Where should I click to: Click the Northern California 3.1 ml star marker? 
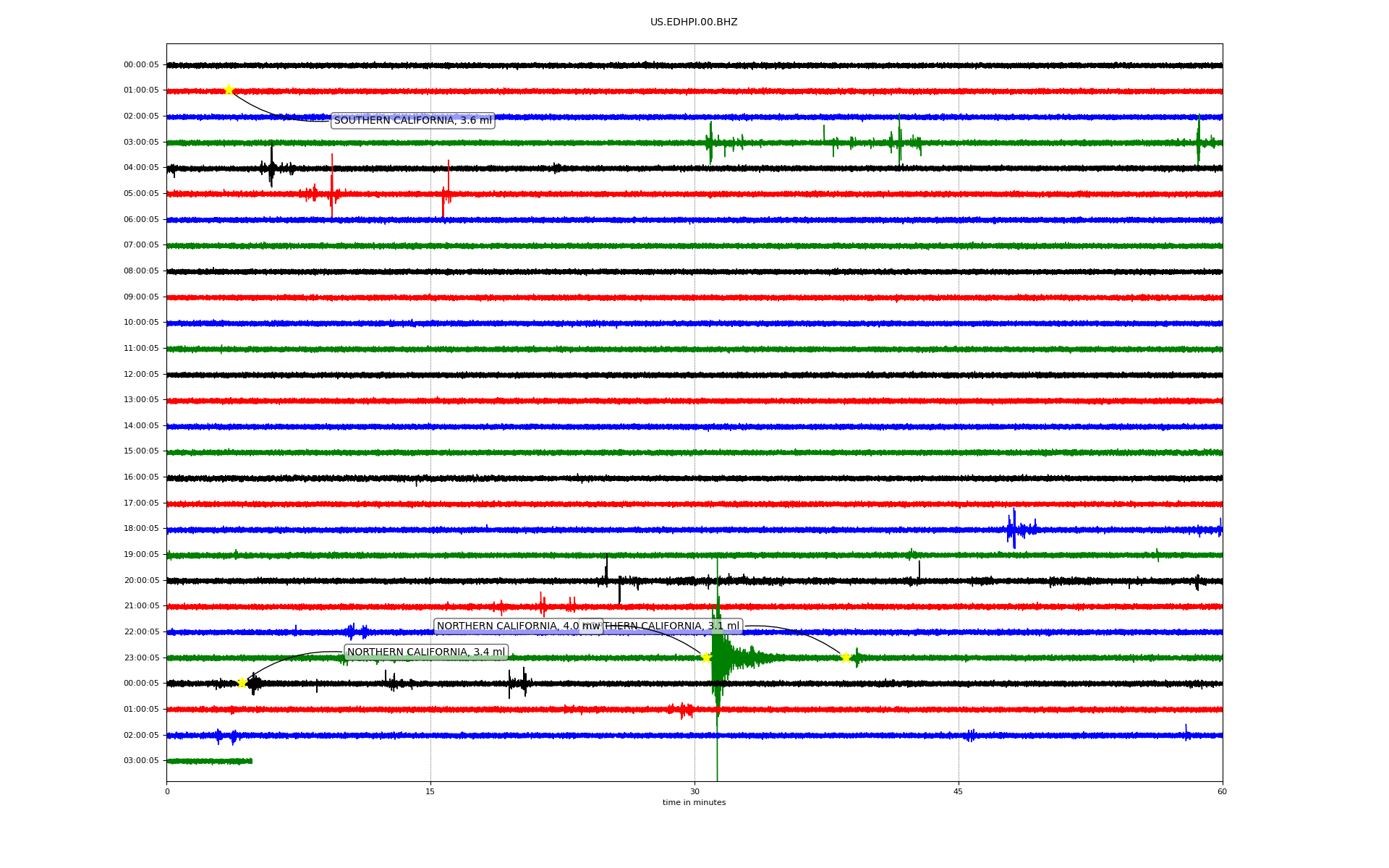pyautogui.click(x=846, y=658)
